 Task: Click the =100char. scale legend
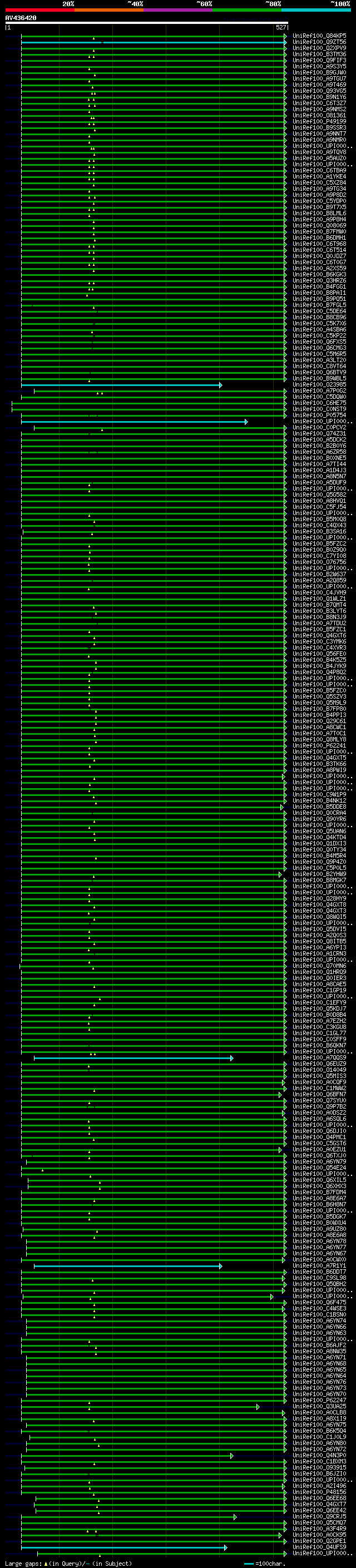[x=265, y=1563]
